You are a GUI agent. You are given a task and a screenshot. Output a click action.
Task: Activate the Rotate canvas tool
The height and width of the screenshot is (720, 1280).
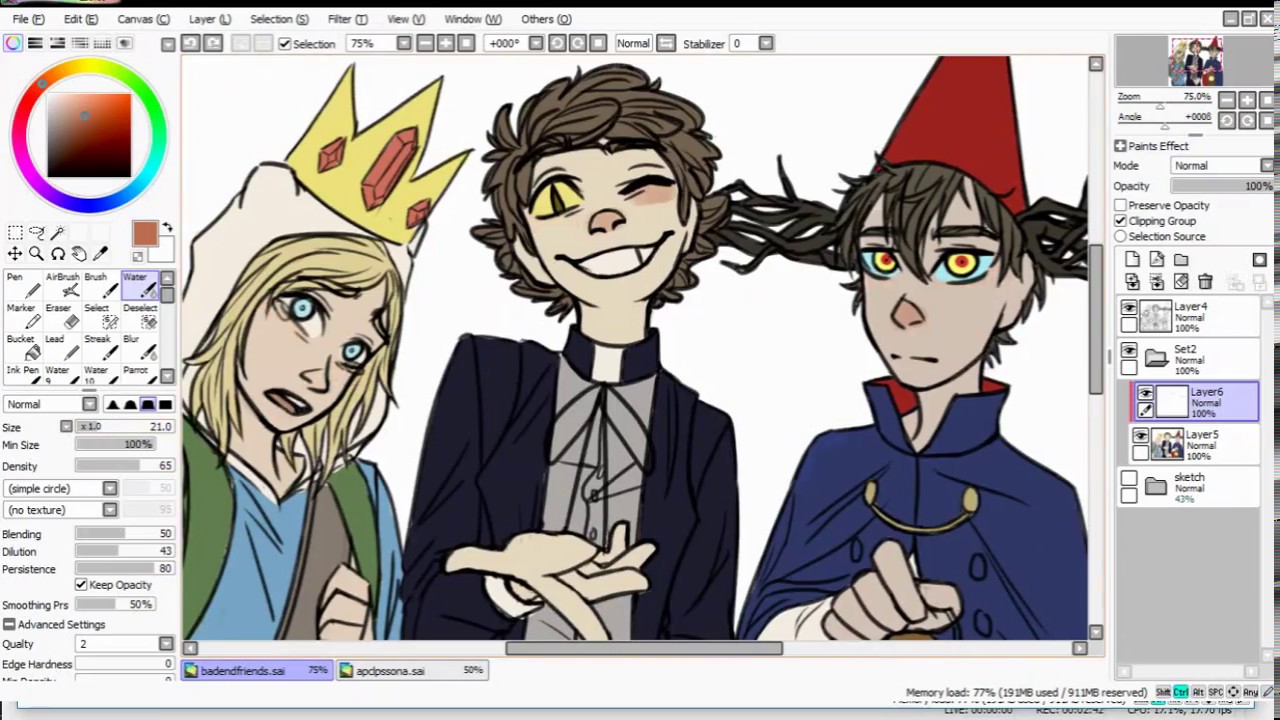pyautogui.click(x=58, y=254)
